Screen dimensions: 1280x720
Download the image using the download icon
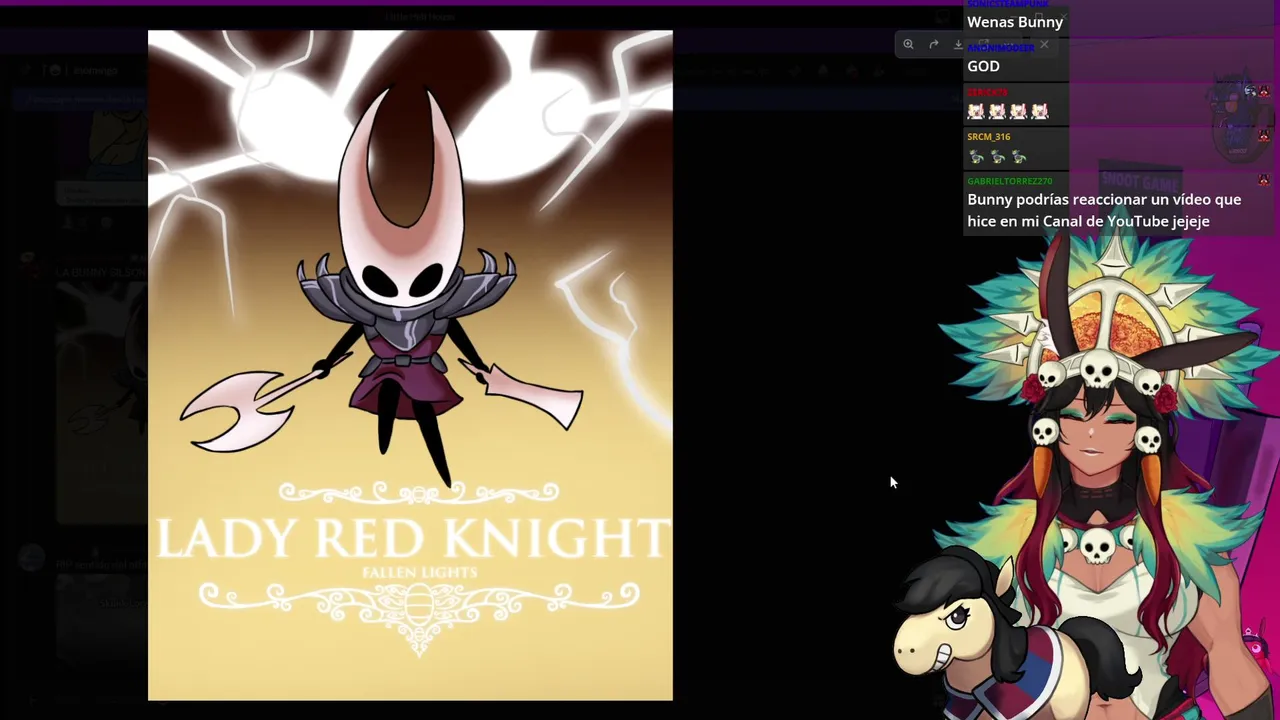pyautogui.click(x=958, y=44)
